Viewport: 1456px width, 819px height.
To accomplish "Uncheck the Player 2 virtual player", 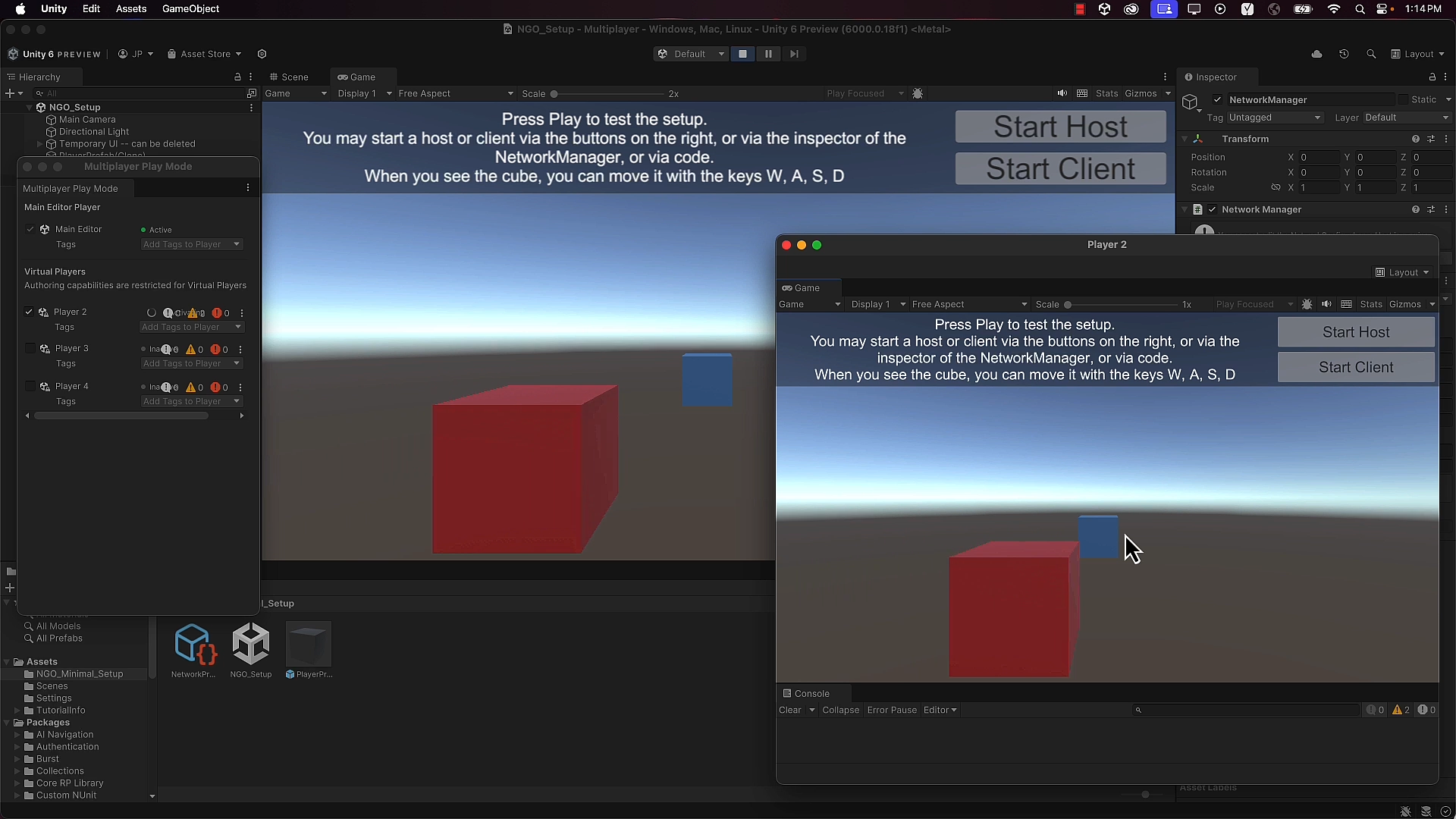I will click(x=29, y=312).
